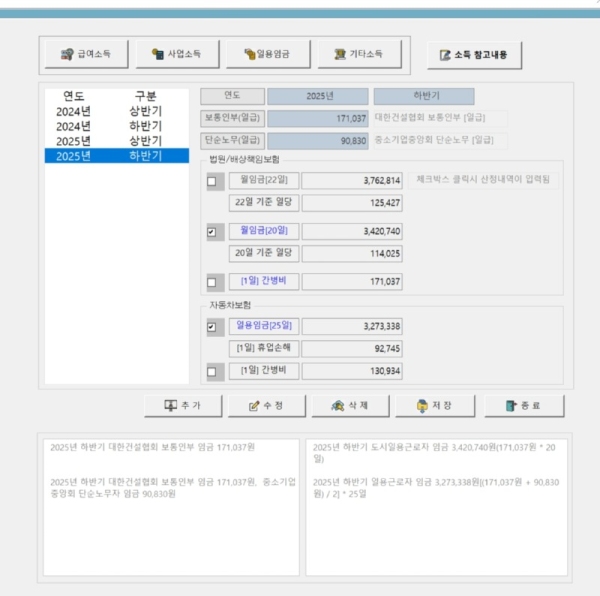Click the 단순노무 daily wage field 90,830
Viewport: 600px width, 596px height.
[318, 141]
